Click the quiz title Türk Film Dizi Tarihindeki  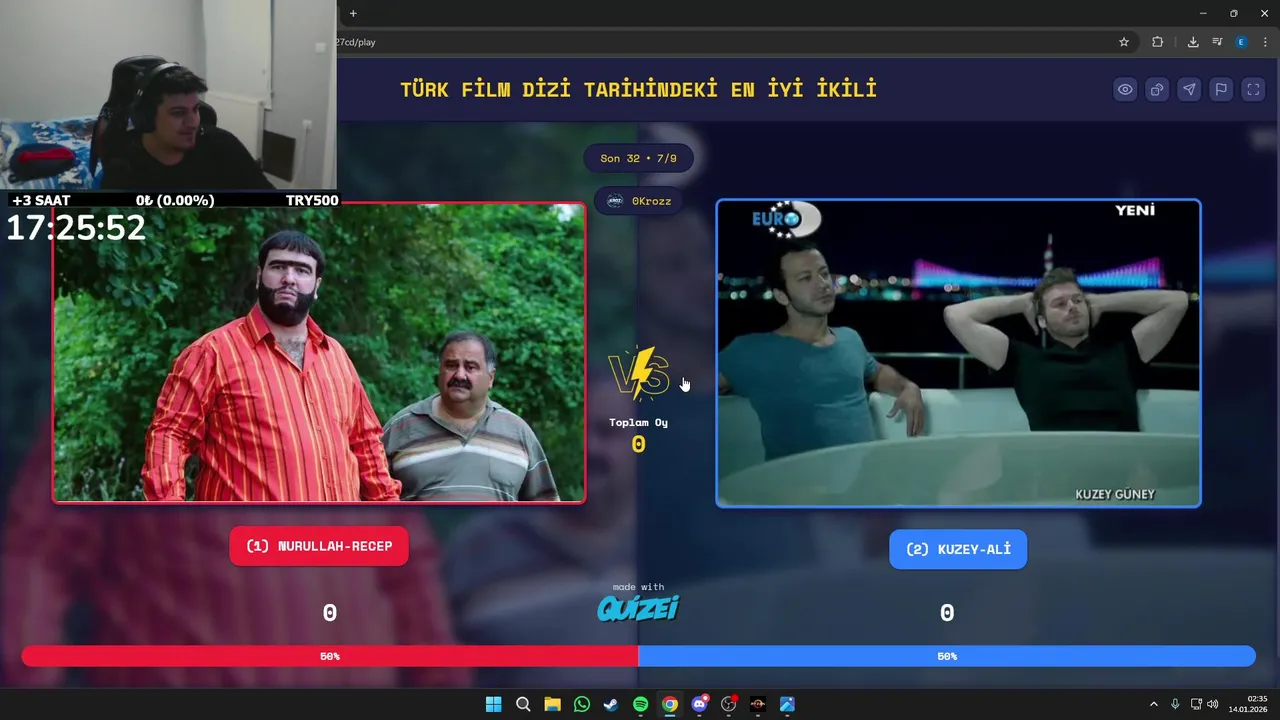coord(638,89)
